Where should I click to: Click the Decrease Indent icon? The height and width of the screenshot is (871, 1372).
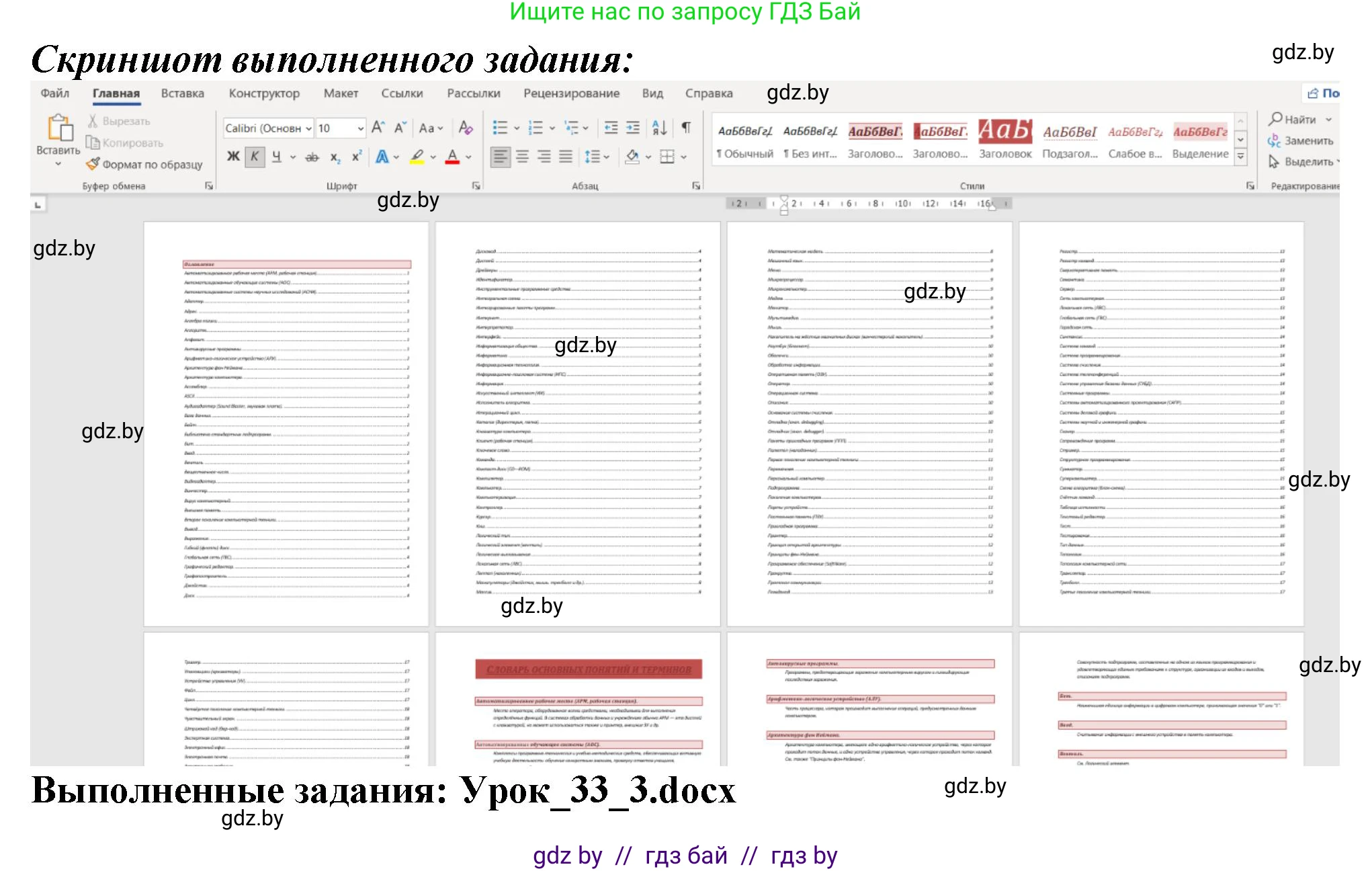click(x=611, y=128)
